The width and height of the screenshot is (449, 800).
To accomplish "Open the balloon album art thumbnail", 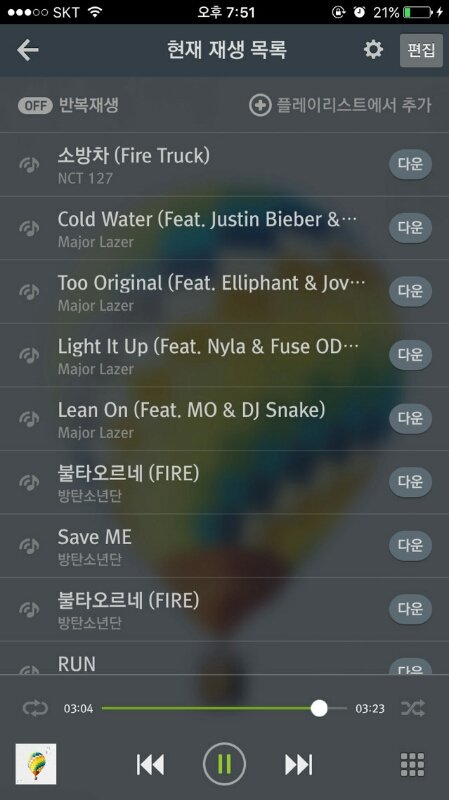I will [36, 764].
